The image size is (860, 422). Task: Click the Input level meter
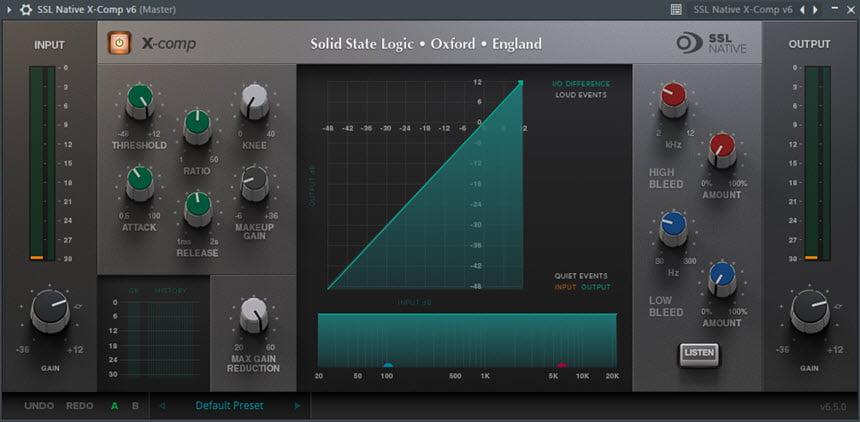tap(43, 164)
